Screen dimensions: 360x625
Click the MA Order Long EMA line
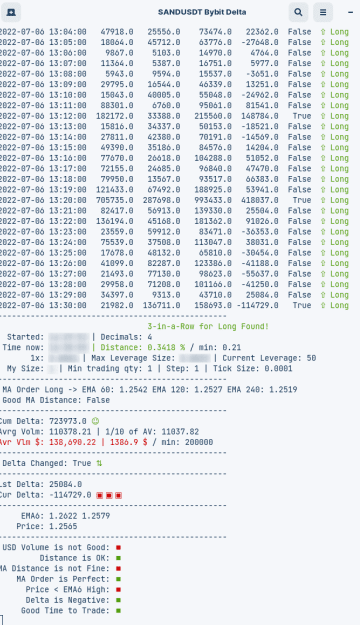pyautogui.click(x=150, y=389)
